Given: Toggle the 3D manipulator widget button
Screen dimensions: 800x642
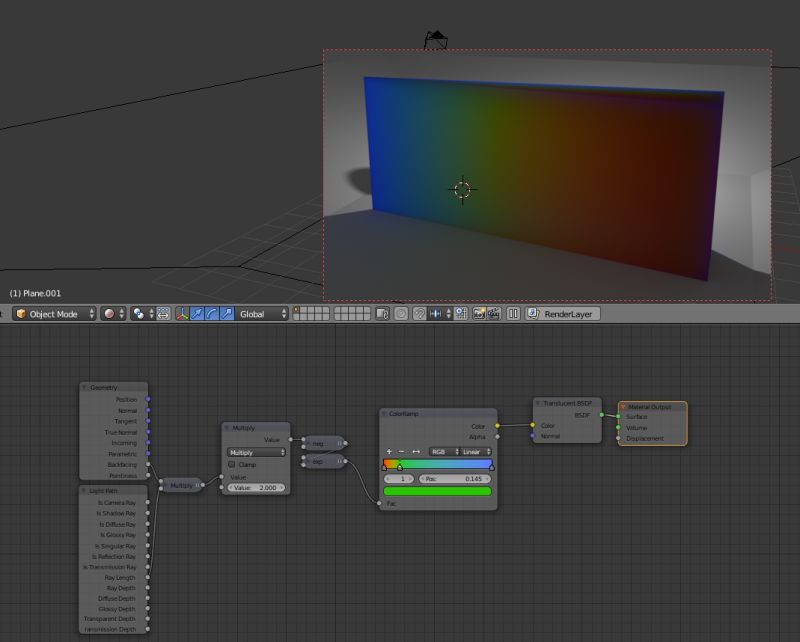Looking at the screenshot, I should coord(180,313).
